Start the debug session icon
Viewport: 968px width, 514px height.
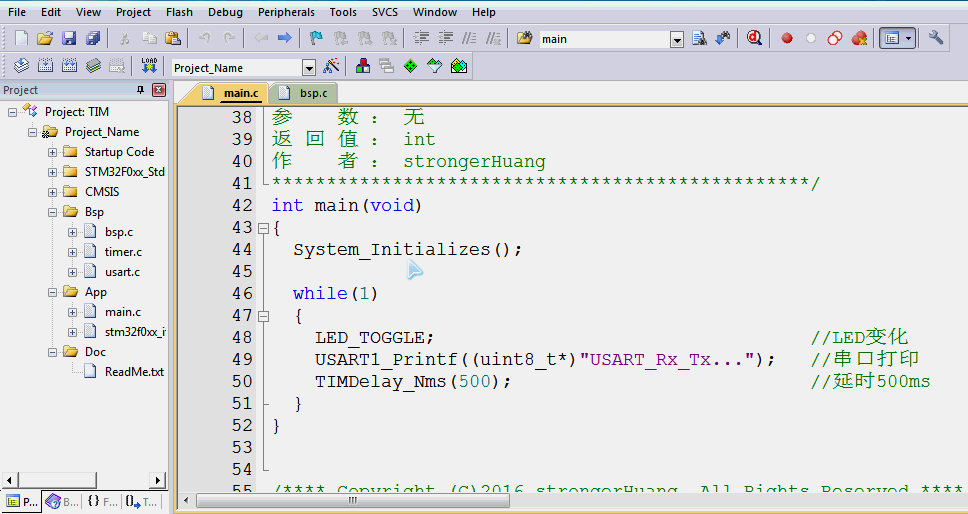tap(754, 38)
